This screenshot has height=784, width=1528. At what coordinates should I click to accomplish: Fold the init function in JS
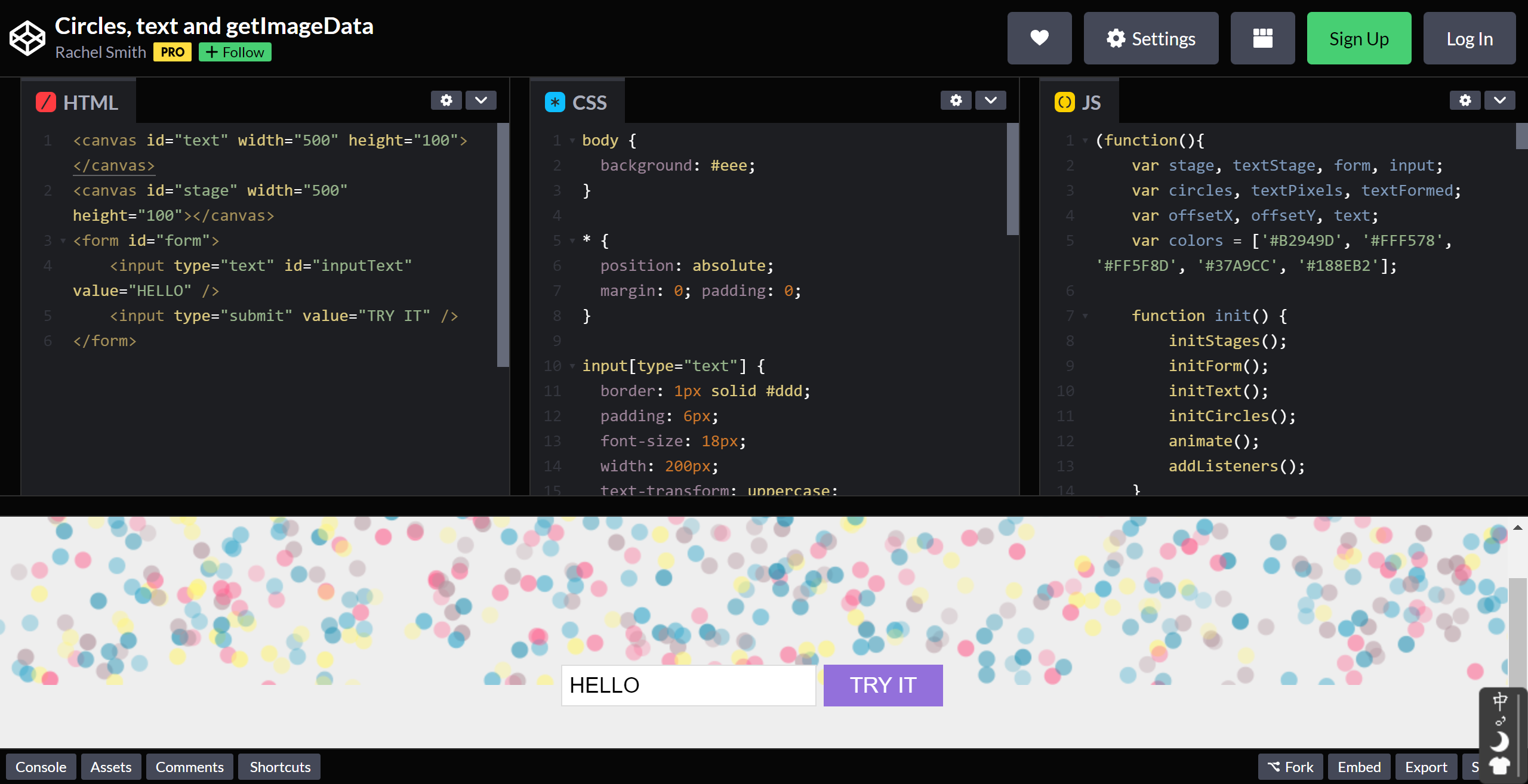(1085, 316)
